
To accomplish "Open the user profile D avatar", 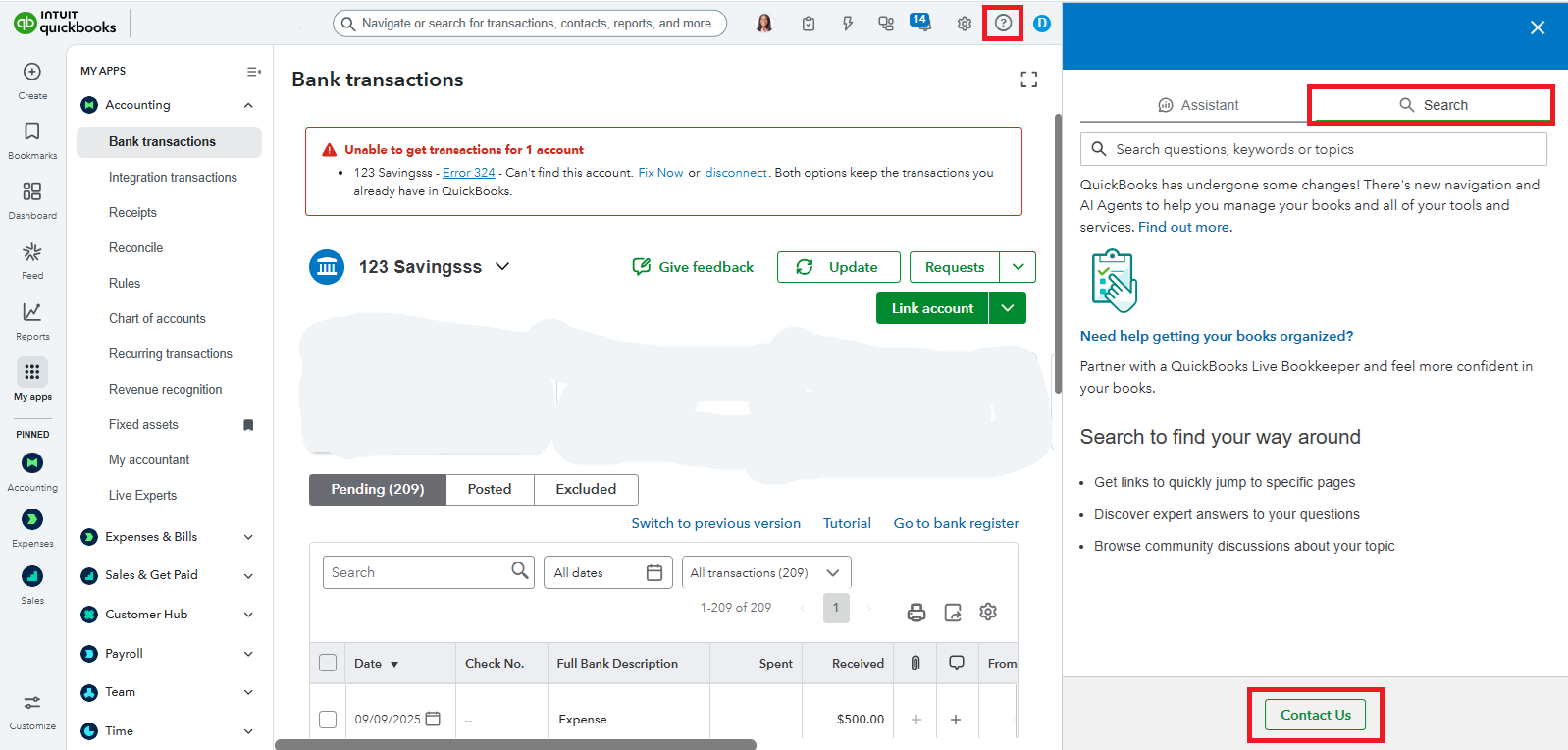I will [x=1042, y=23].
